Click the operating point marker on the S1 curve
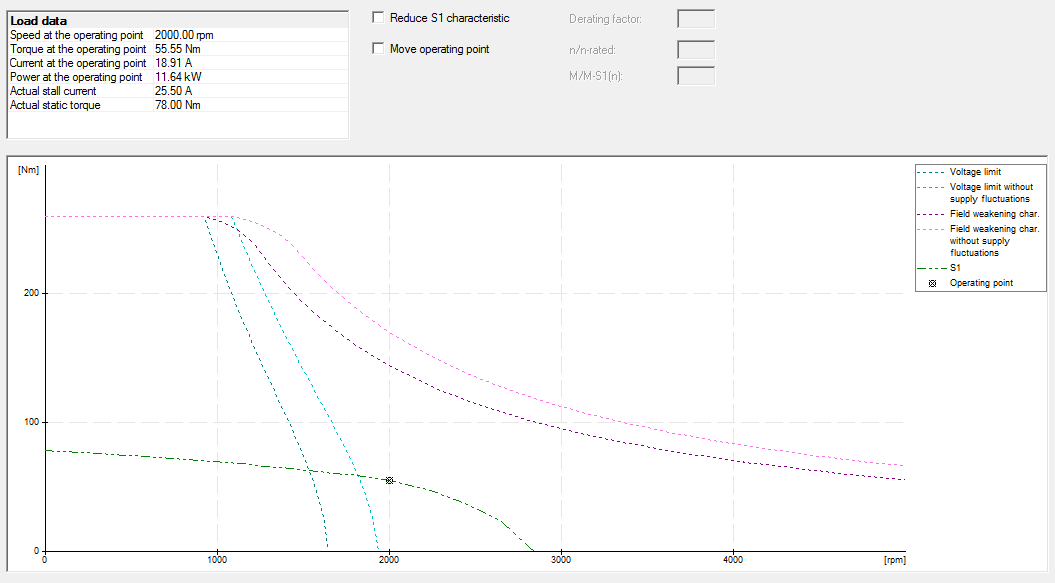The image size is (1055, 583). 390,481
